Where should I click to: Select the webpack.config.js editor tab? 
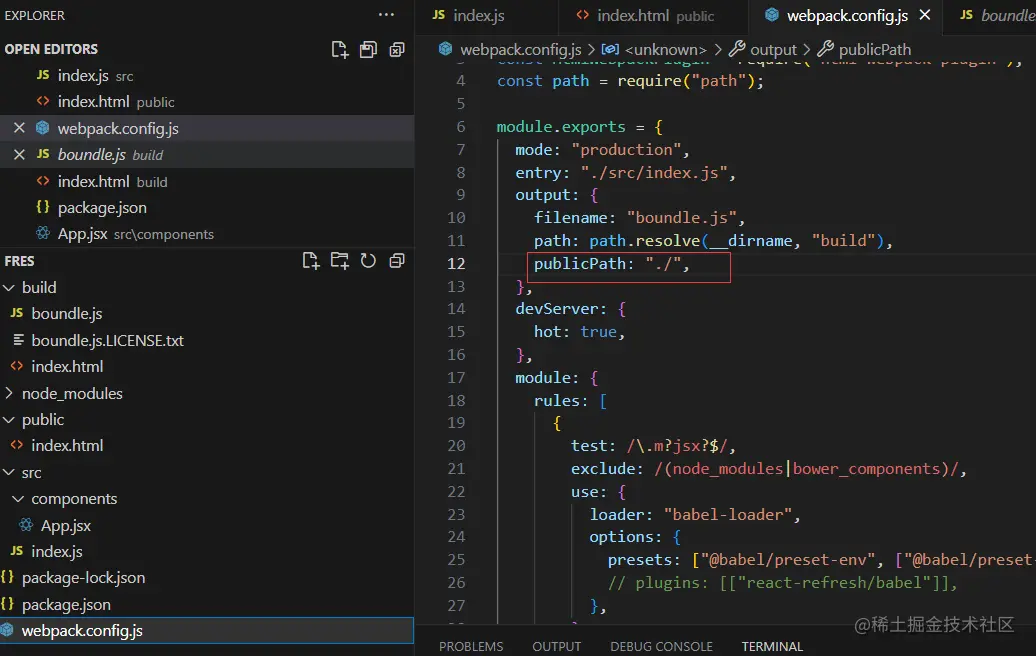coord(847,16)
